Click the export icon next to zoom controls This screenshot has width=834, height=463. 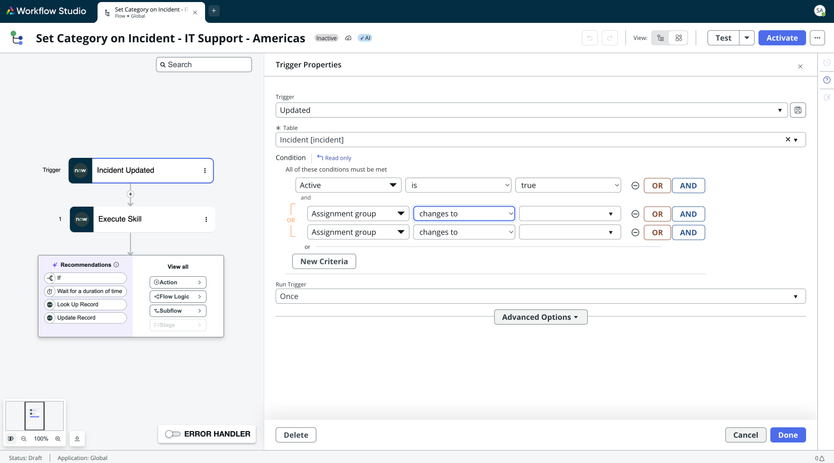click(77, 439)
